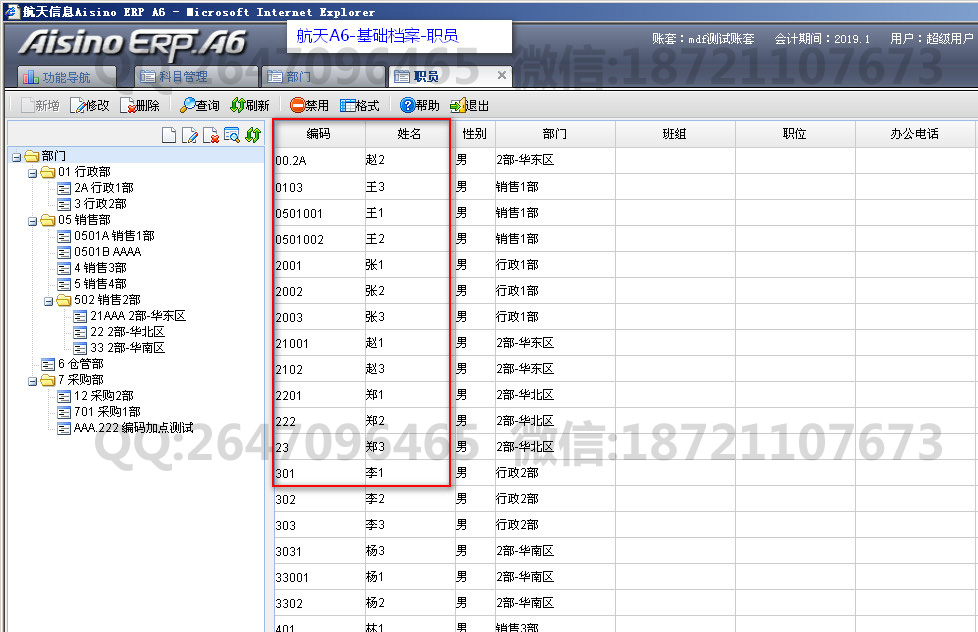This screenshot has width=978, height=632.
Task: Click the 修改 (Edit) toolbar button
Action: pos(90,105)
